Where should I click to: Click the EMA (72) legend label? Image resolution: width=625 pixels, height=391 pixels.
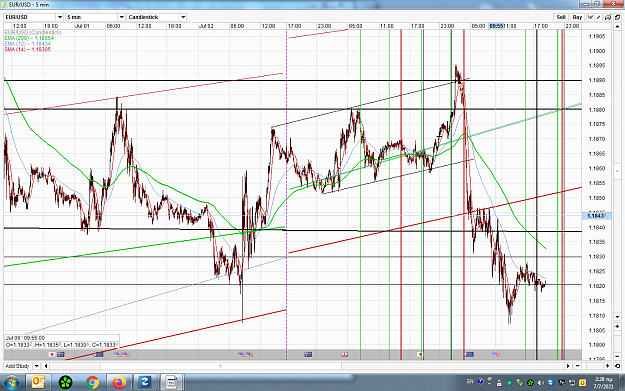[28, 44]
